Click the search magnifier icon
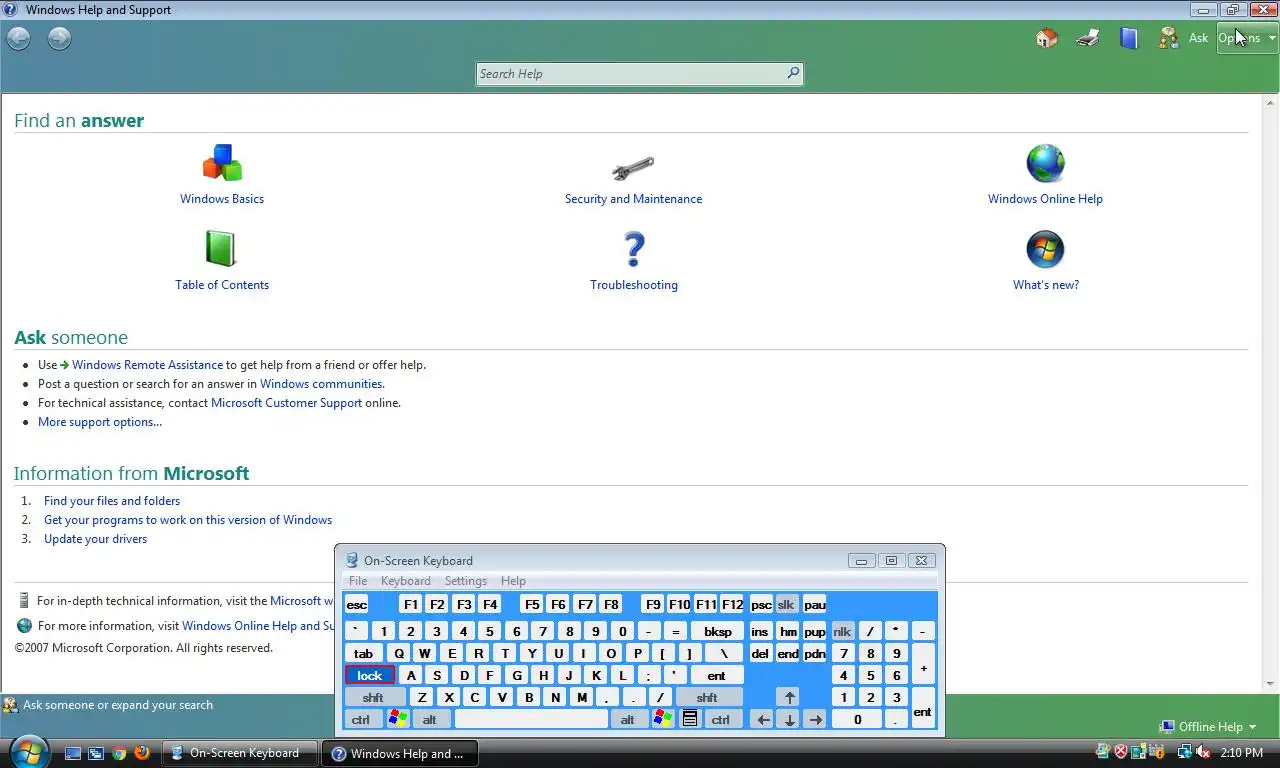The width and height of the screenshot is (1280, 768). 793,73
